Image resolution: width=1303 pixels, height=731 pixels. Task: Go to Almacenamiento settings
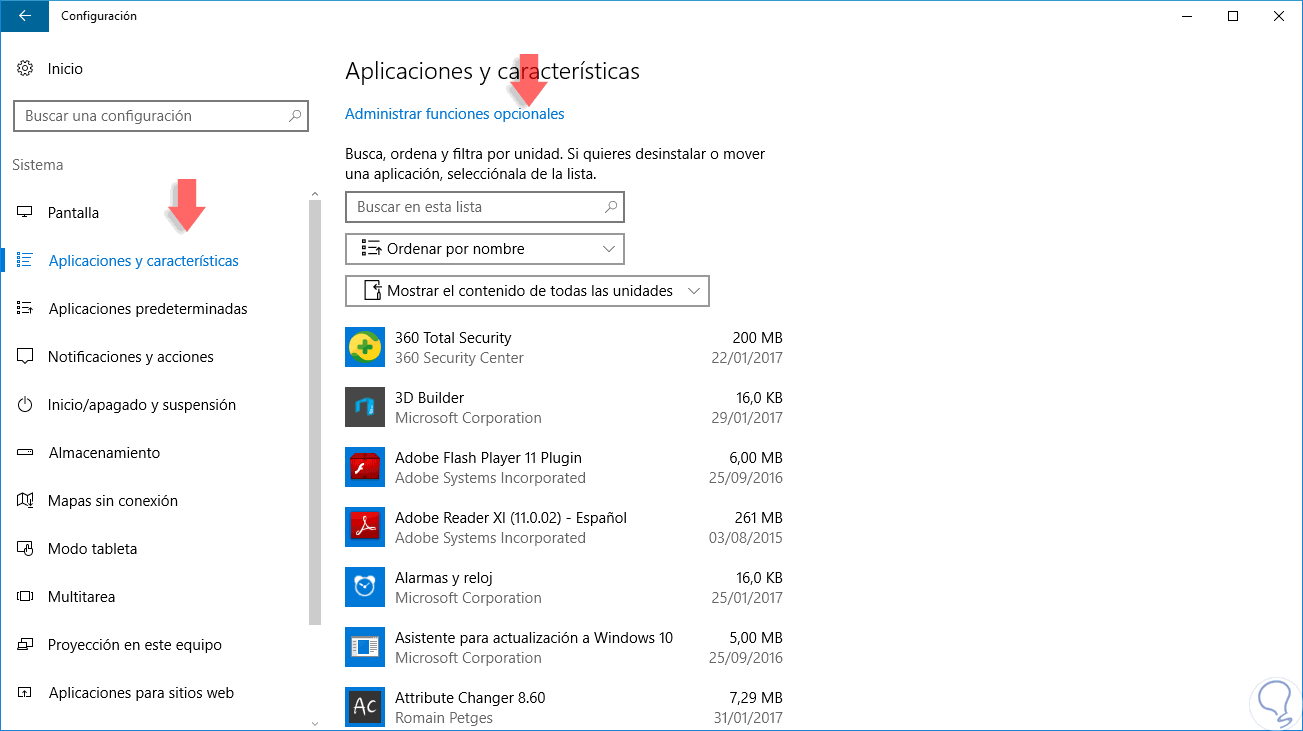pos(104,453)
